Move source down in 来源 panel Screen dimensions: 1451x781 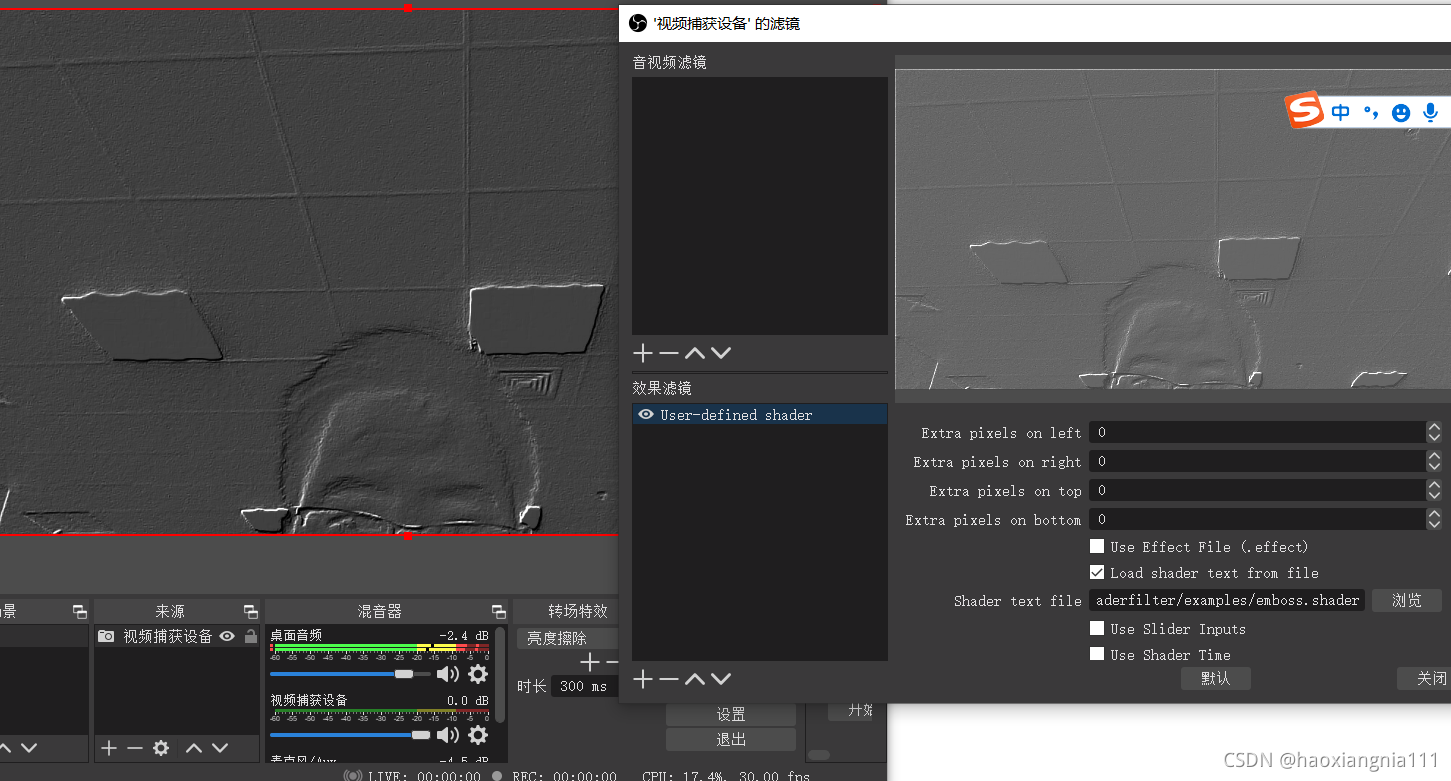point(220,748)
